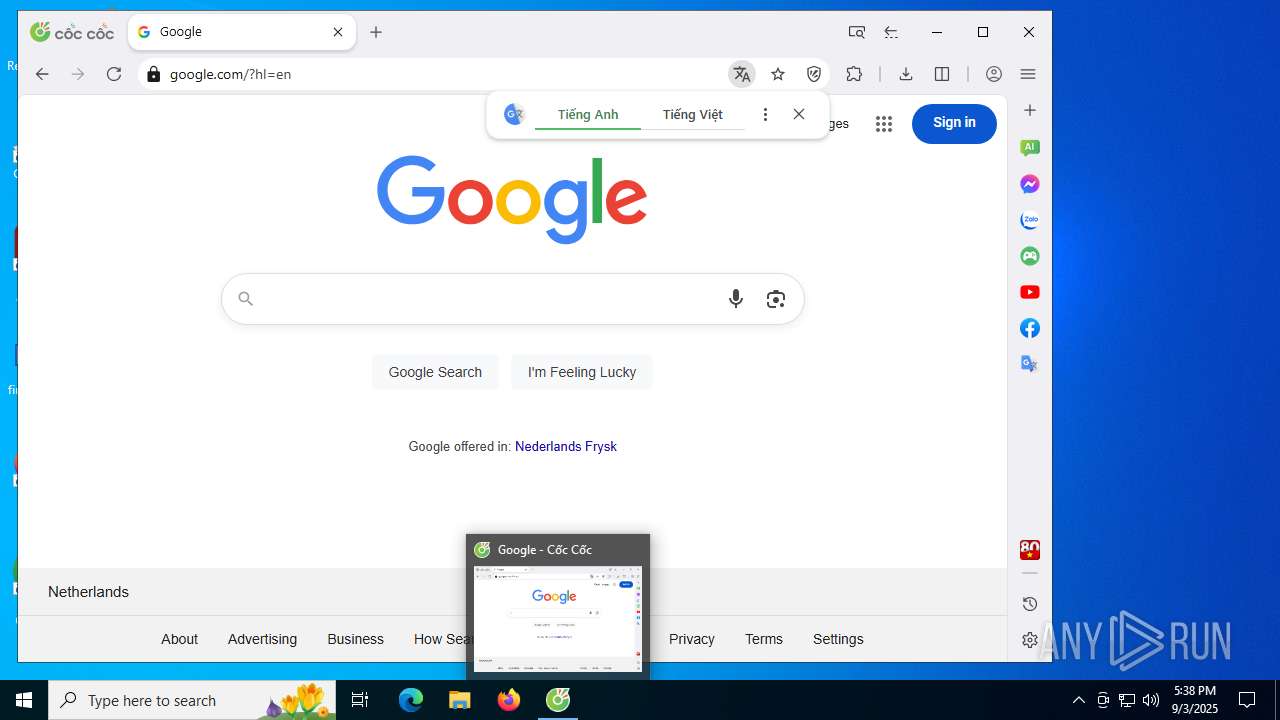The height and width of the screenshot is (720, 1280).
Task: Open Facebook in the sidebar
Action: pyautogui.click(x=1030, y=328)
